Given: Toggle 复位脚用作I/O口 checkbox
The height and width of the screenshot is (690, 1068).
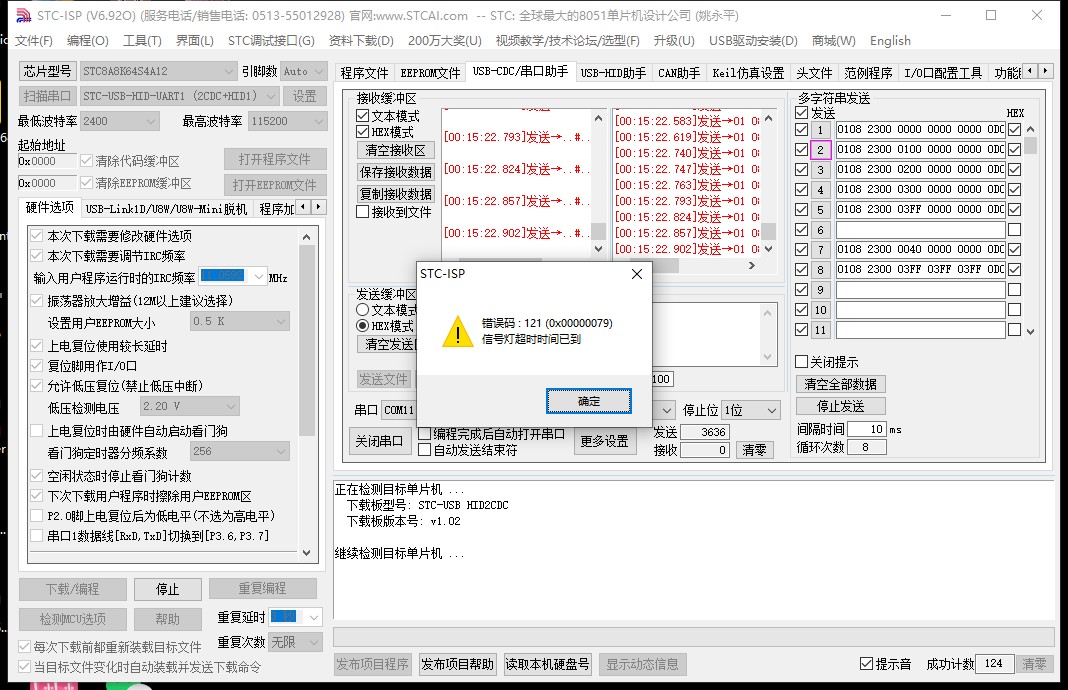Looking at the screenshot, I should (37, 366).
